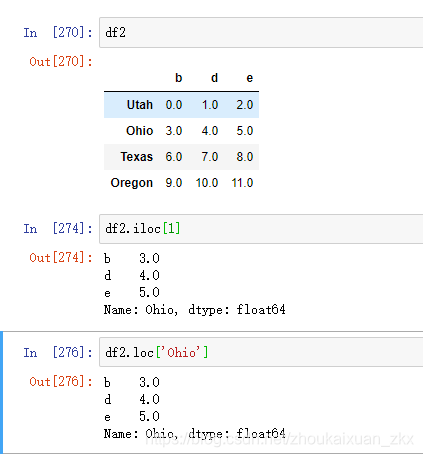Image resolution: width=423 pixels, height=457 pixels.
Task: Click the Ohio row label in table
Action: pyautogui.click(x=139, y=131)
